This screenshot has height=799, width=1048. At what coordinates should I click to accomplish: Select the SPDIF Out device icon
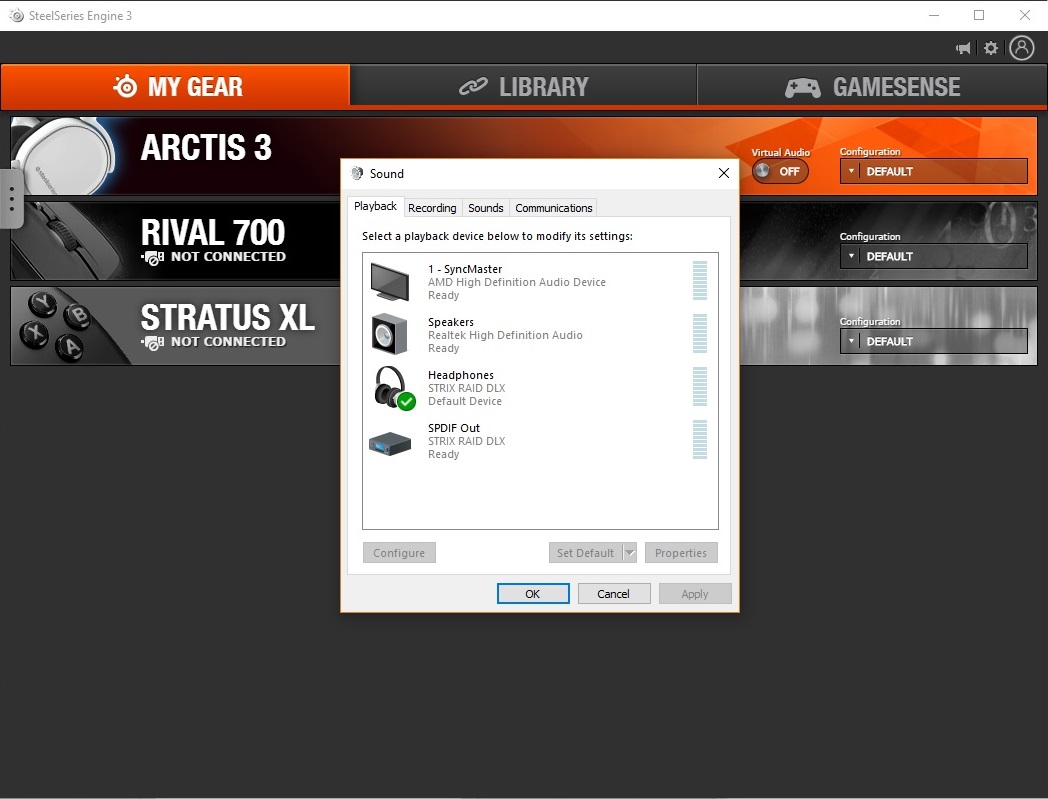coord(390,443)
